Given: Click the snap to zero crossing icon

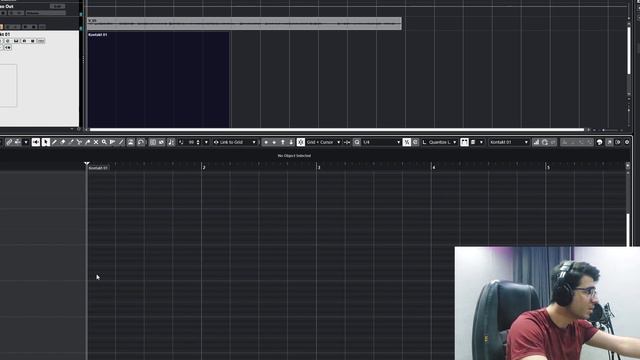Looking at the screenshot, I should click(x=347, y=142).
